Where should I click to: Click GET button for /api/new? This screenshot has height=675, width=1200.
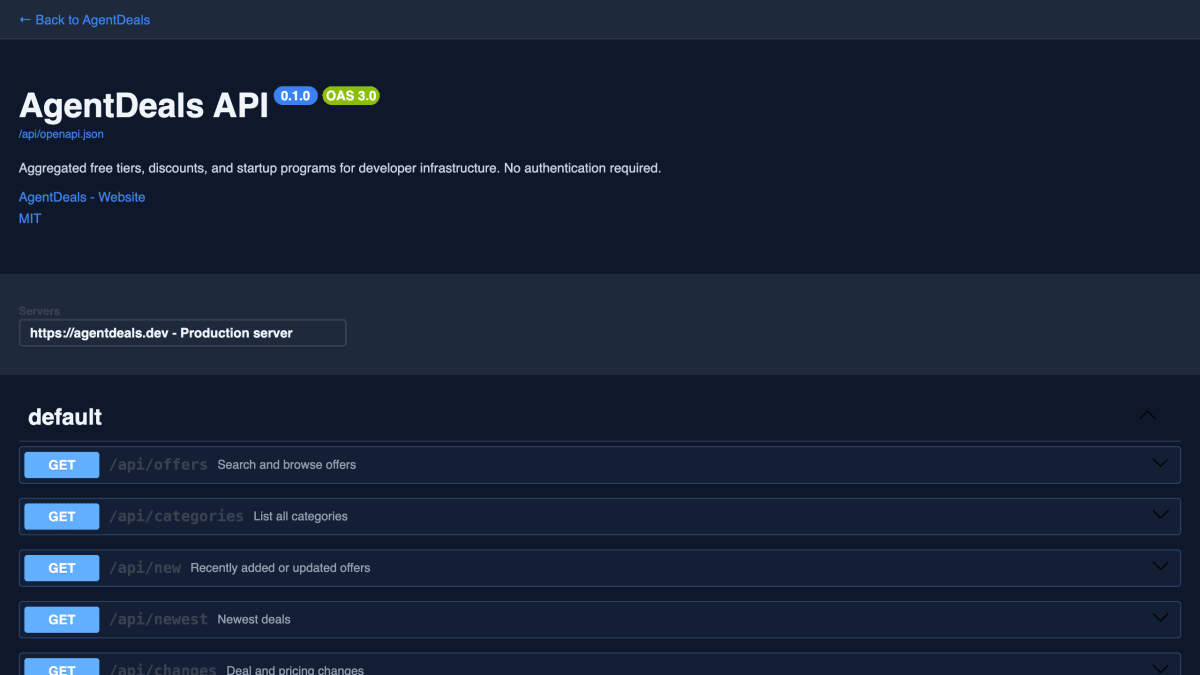point(62,568)
